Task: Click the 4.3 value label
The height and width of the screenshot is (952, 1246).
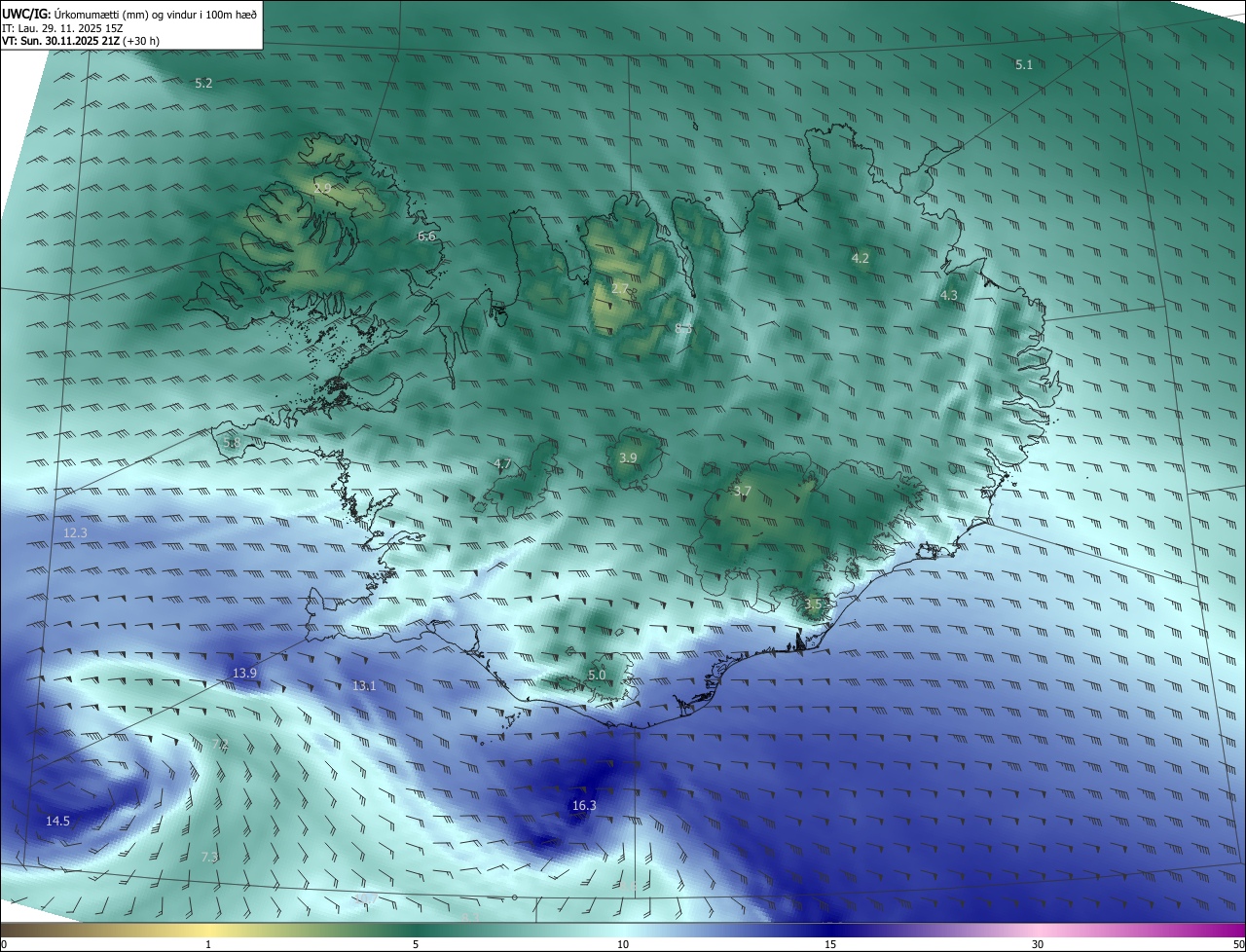Action: point(949,296)
